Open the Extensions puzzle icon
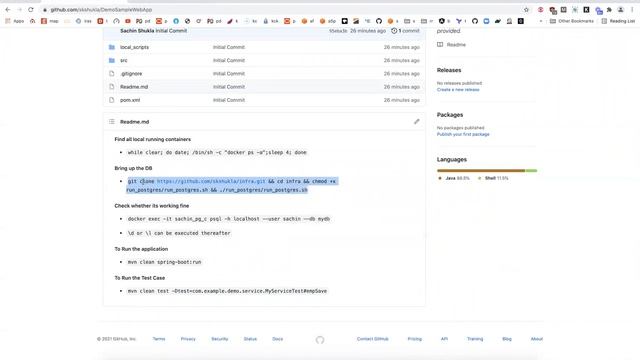Viewport: 640px width, 360px height. pos(609,10)
